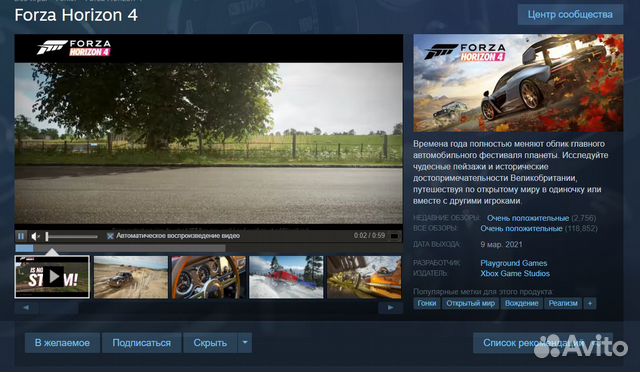The image size is (640, 372).
Task: Open the Список рекомендаций button
Action: pos(543,343)
